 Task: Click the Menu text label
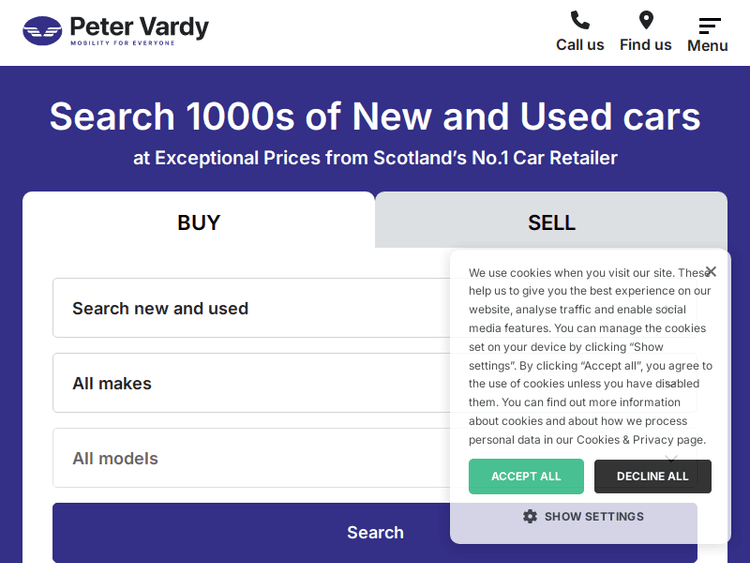pos(707,46)
